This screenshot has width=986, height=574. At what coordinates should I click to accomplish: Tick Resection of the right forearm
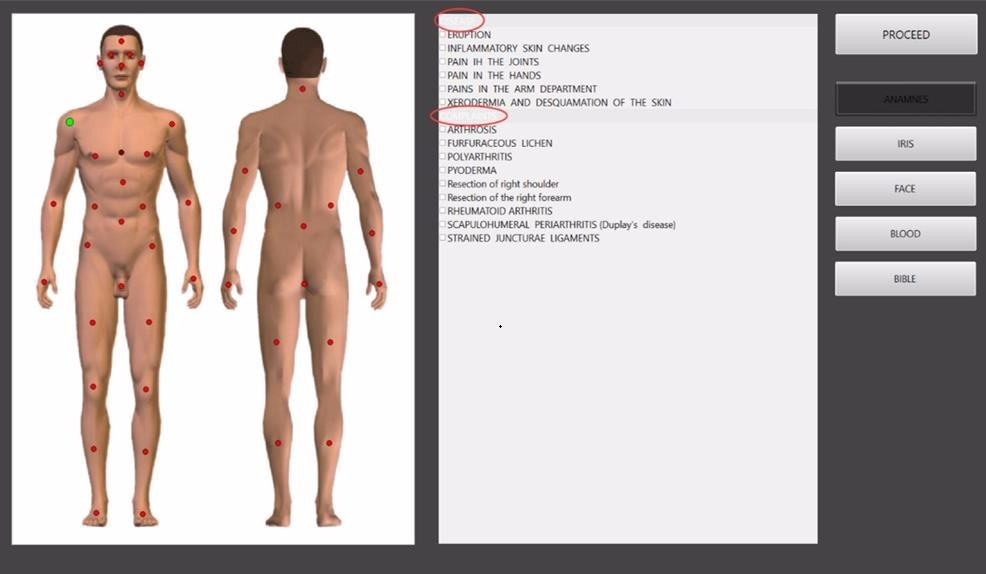coord(443,197)
